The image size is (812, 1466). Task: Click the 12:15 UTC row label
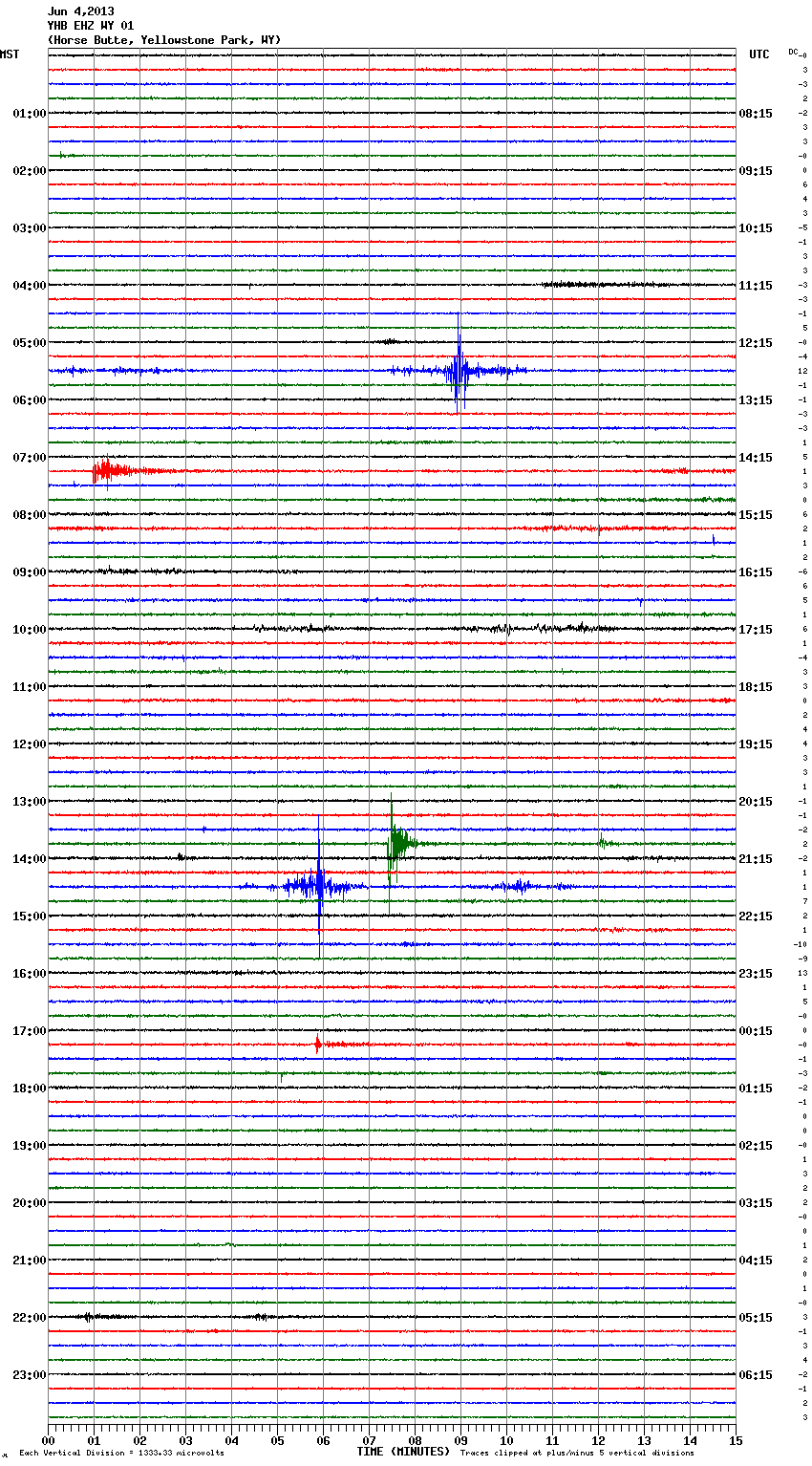point(756,343)
